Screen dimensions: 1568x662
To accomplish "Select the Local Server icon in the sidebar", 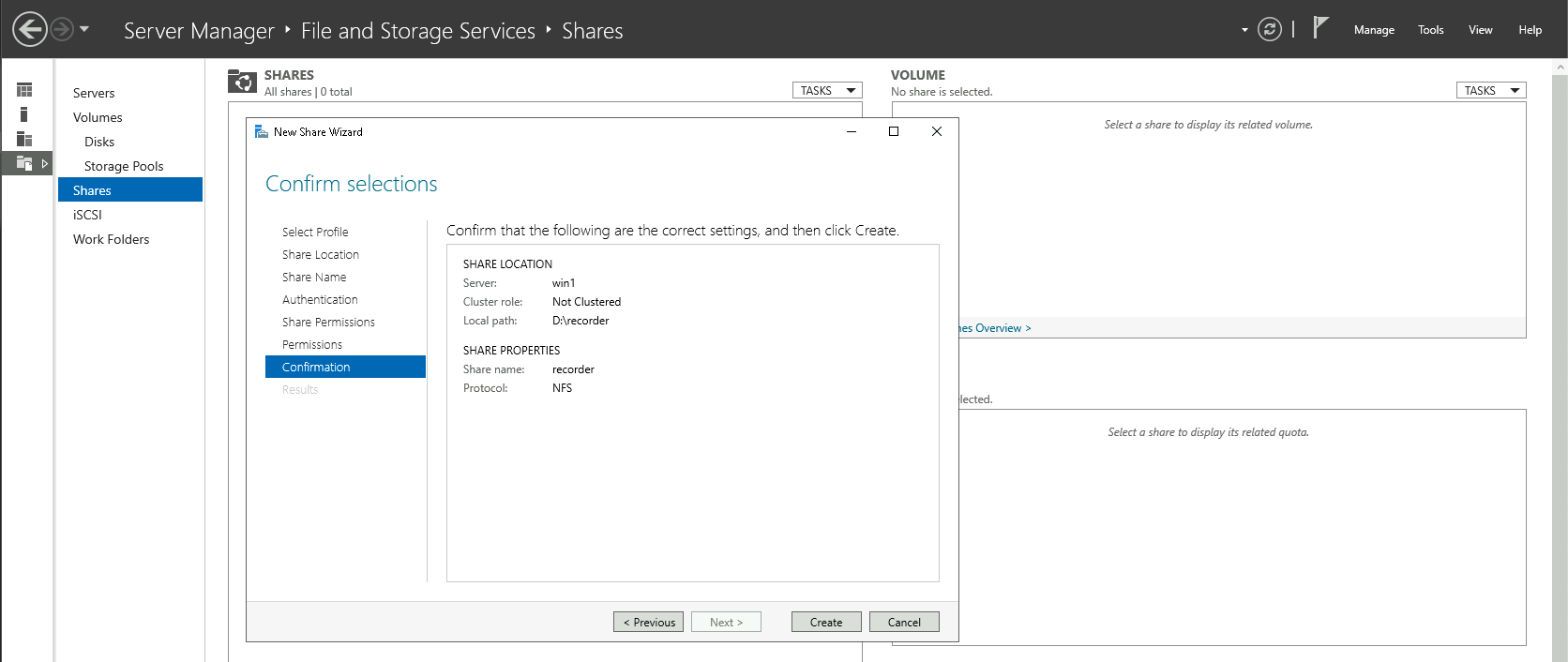I will point(24,114).
